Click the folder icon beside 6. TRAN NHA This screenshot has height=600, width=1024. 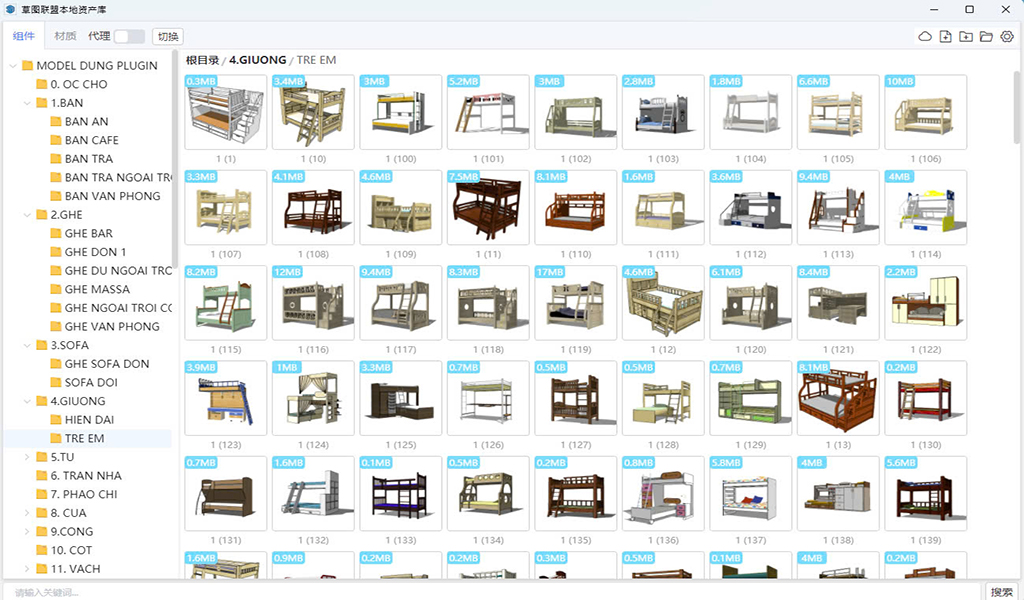(x=42, y=476)
